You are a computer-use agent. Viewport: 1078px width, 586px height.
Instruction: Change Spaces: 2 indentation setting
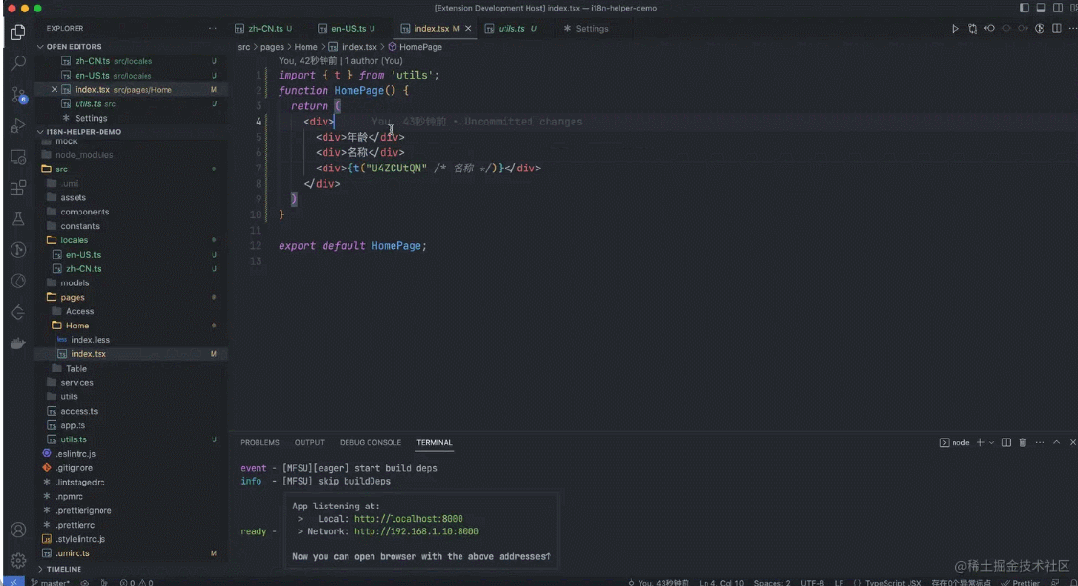771,582
